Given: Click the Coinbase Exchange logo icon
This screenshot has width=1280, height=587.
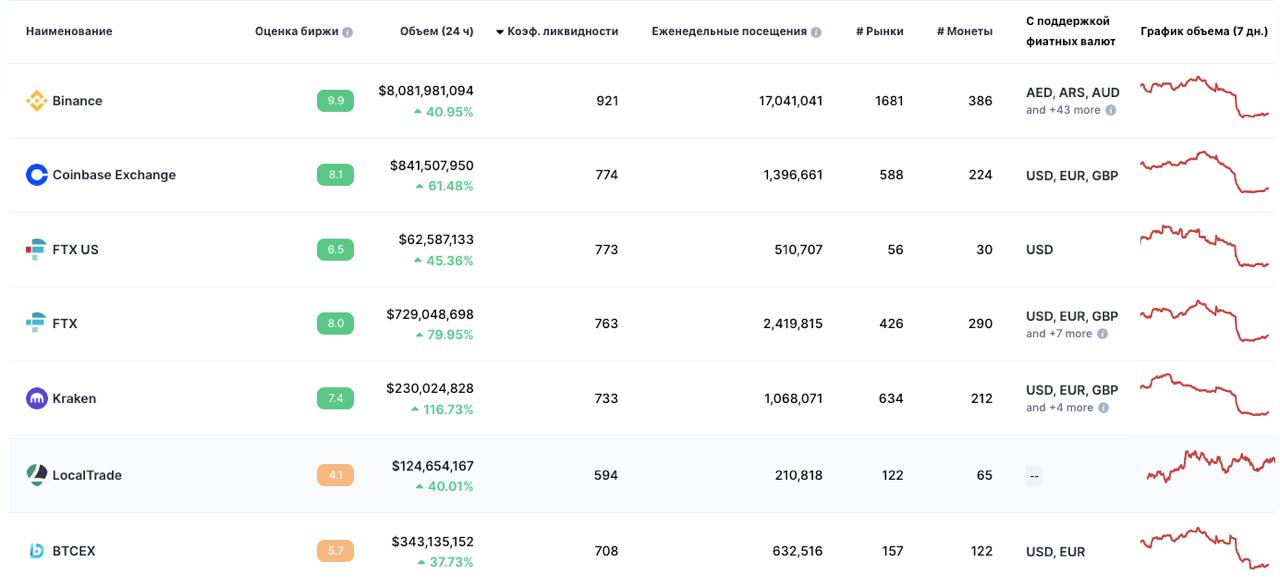Looking at the screenshot, I should click(36, 175).
